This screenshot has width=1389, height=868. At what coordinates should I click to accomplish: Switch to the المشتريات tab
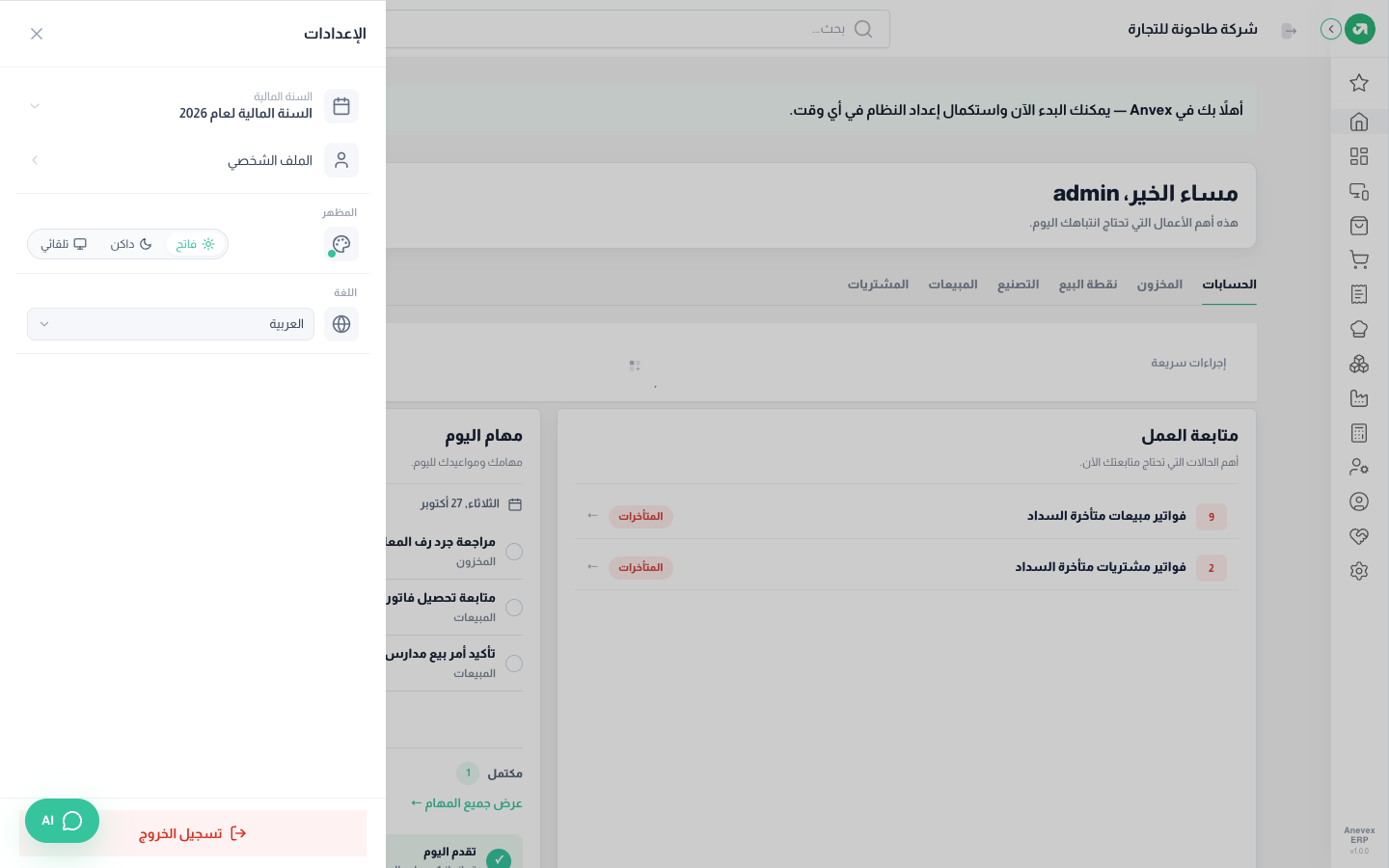(878, 285)
